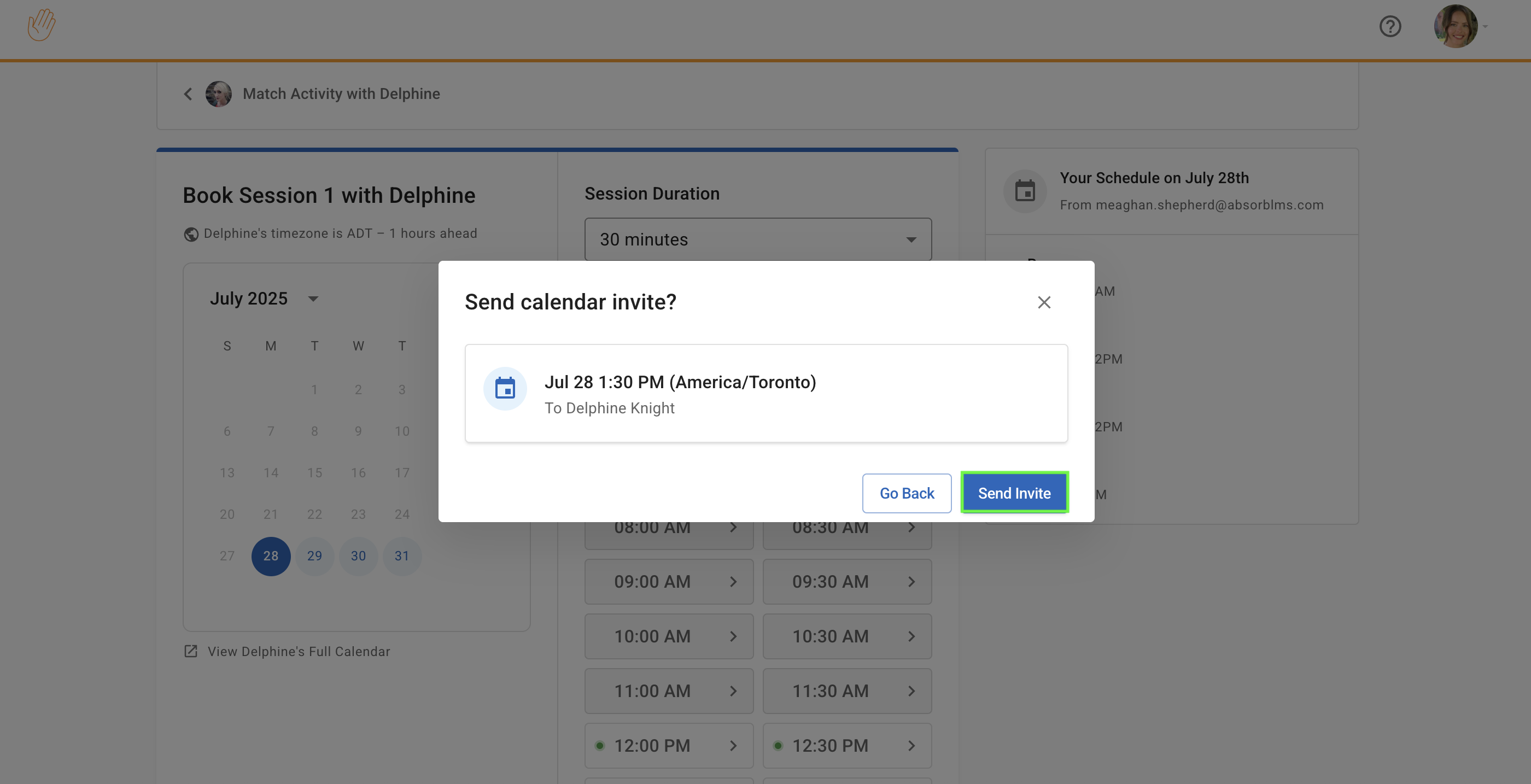Open View Delphine's Full Calendar link

pos(299,652)
